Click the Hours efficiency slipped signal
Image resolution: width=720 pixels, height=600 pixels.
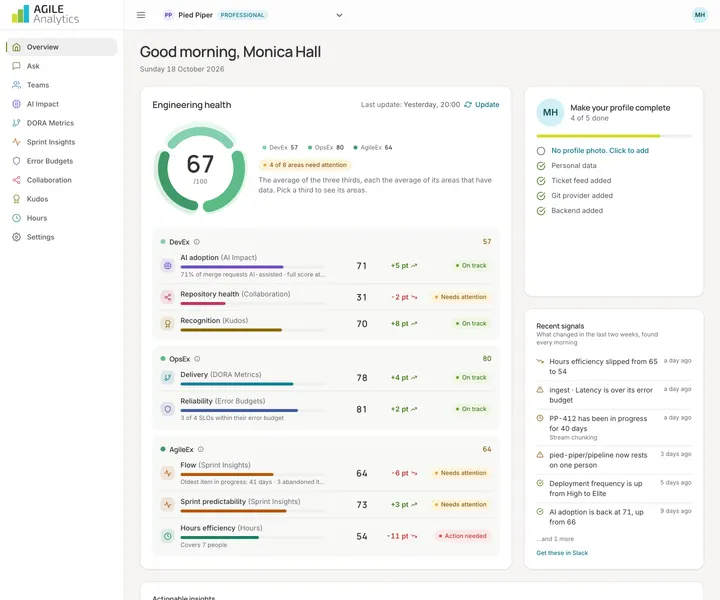(614, 366)
